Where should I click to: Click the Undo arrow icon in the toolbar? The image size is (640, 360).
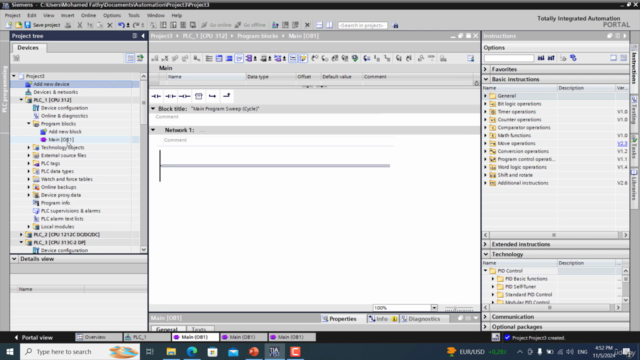[x=121, y=25]
